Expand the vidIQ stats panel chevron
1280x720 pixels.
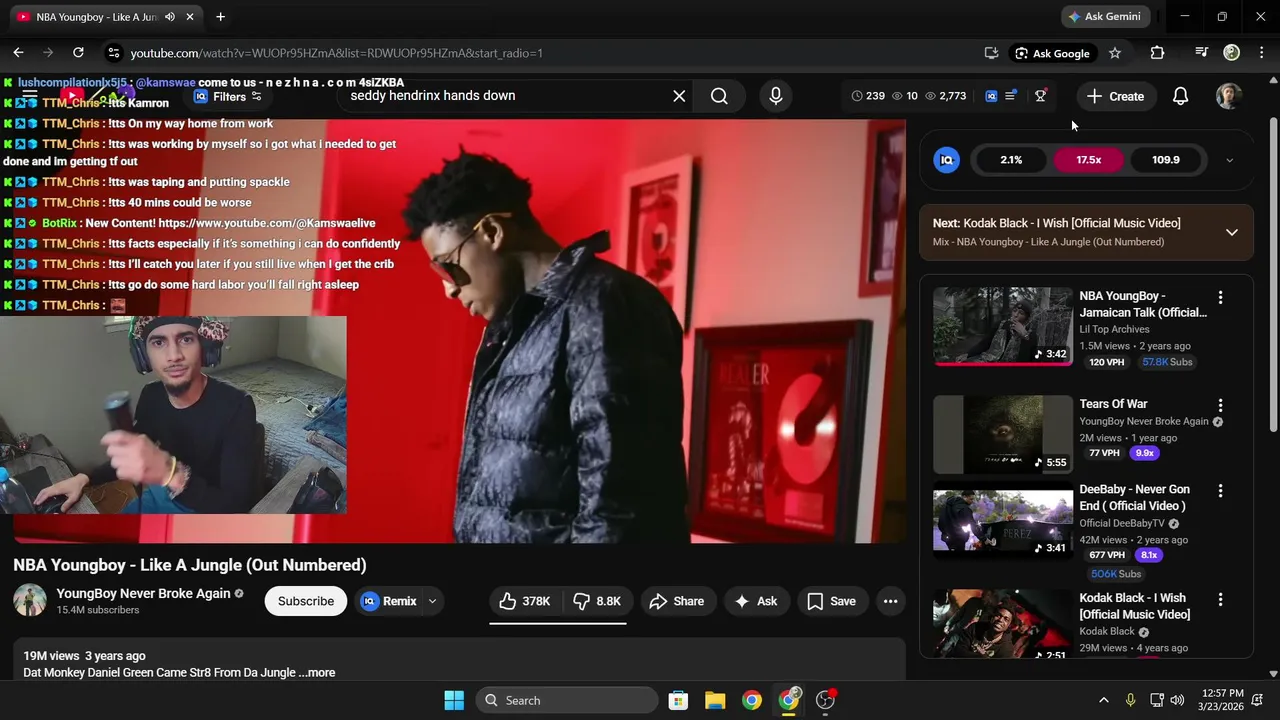pyautogui.click(x=1229, y=160)
